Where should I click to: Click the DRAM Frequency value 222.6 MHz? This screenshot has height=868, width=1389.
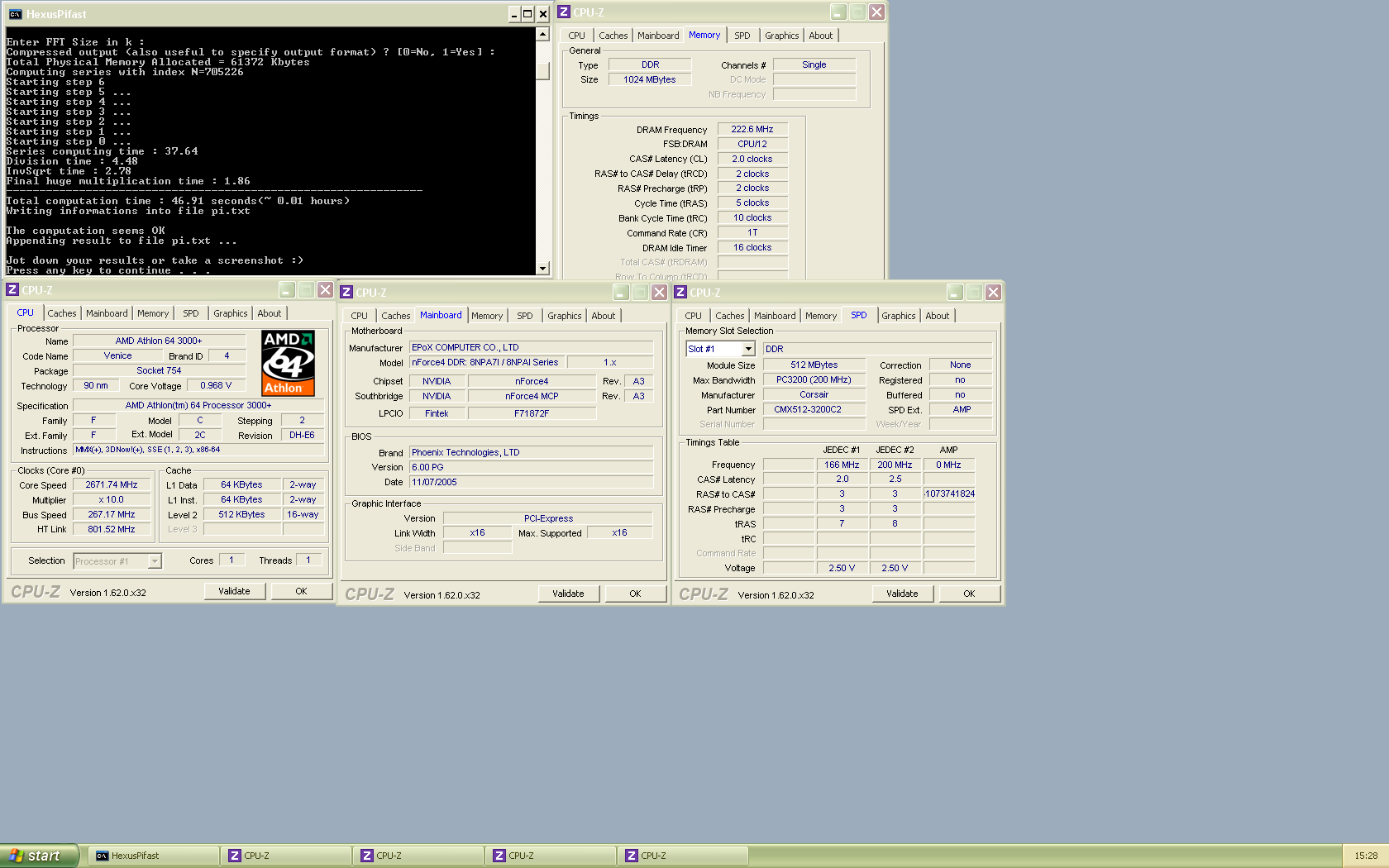click(x=752, y=130)
